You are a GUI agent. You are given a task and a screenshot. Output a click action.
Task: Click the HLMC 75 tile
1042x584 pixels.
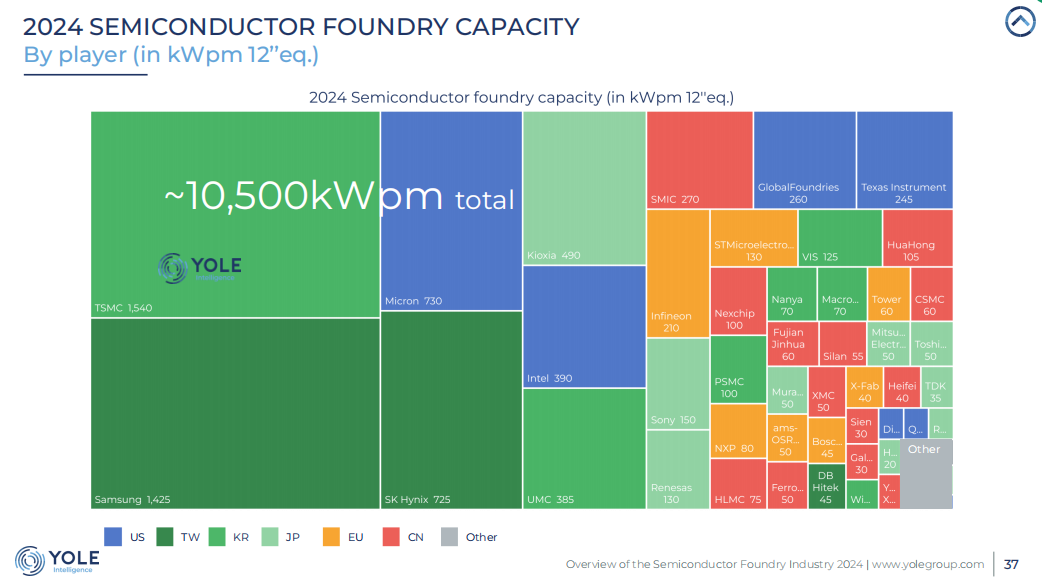coord(738,484)
